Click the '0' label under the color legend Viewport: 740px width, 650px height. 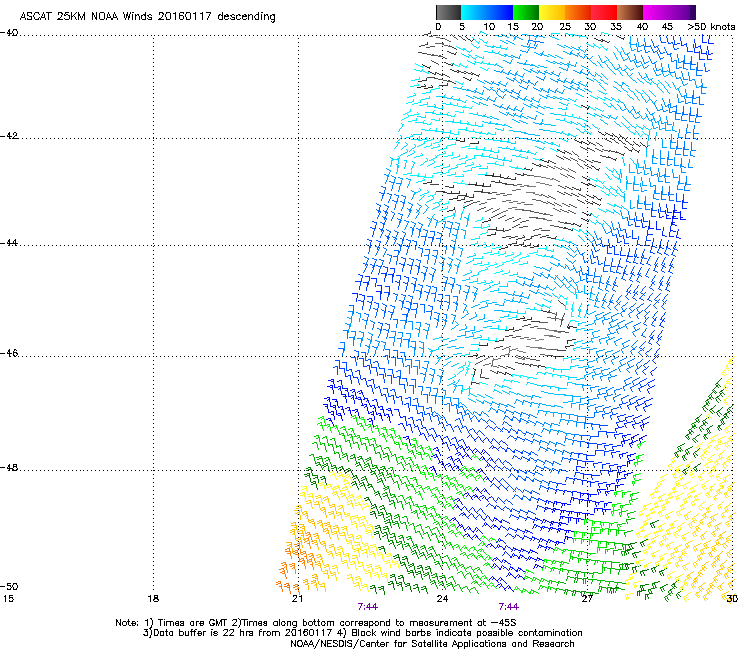click(438, 27)
